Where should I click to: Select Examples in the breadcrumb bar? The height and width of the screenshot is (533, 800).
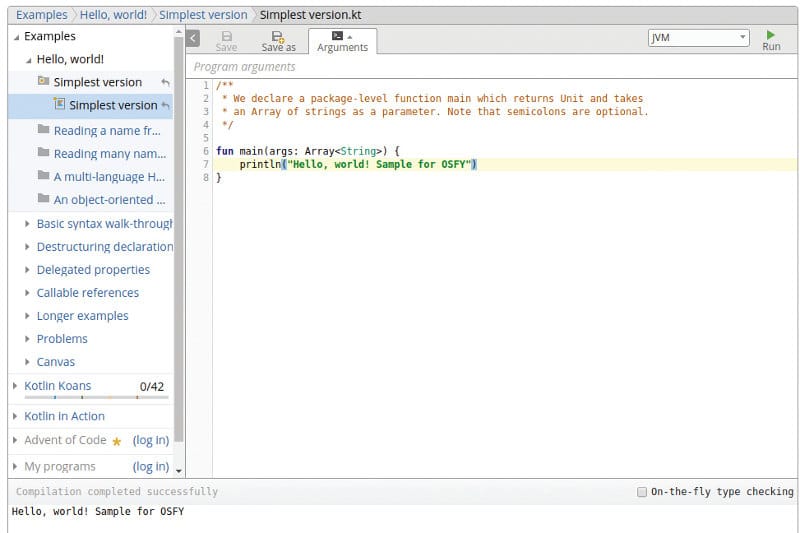pos(41,15)
